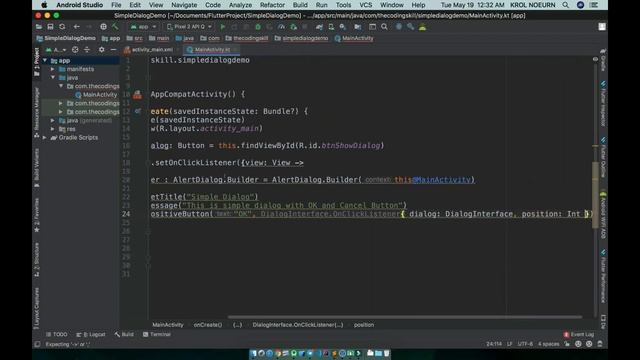Open the Event Log
This screenshot has height=360, width=640.
coord(579,334)
